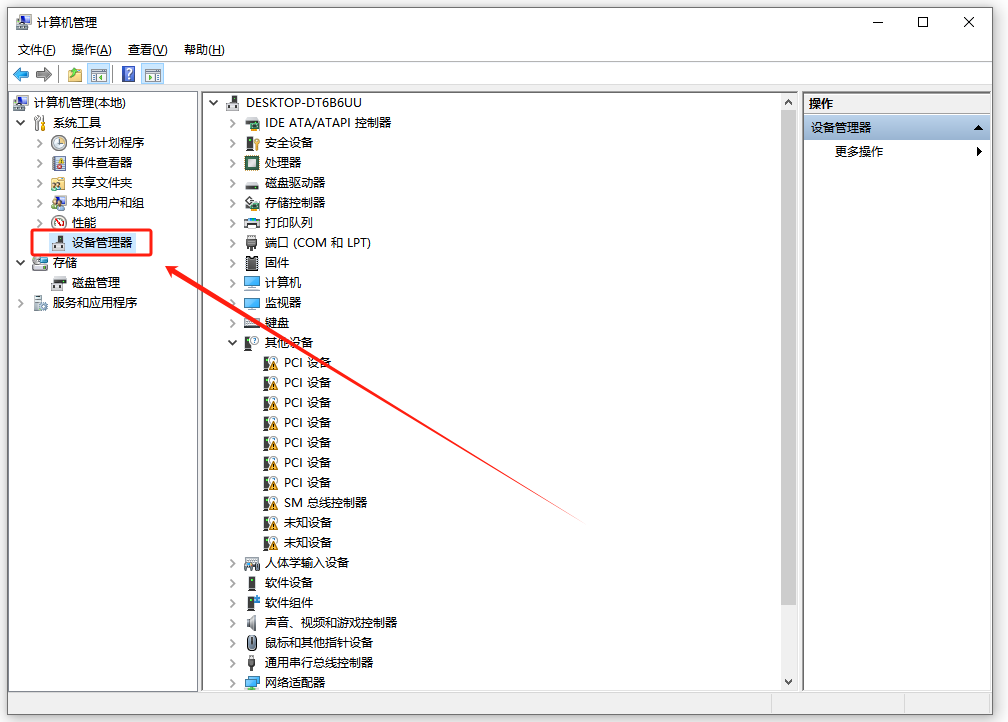Select 设备管理器 in the left tree

pos(101,242)
